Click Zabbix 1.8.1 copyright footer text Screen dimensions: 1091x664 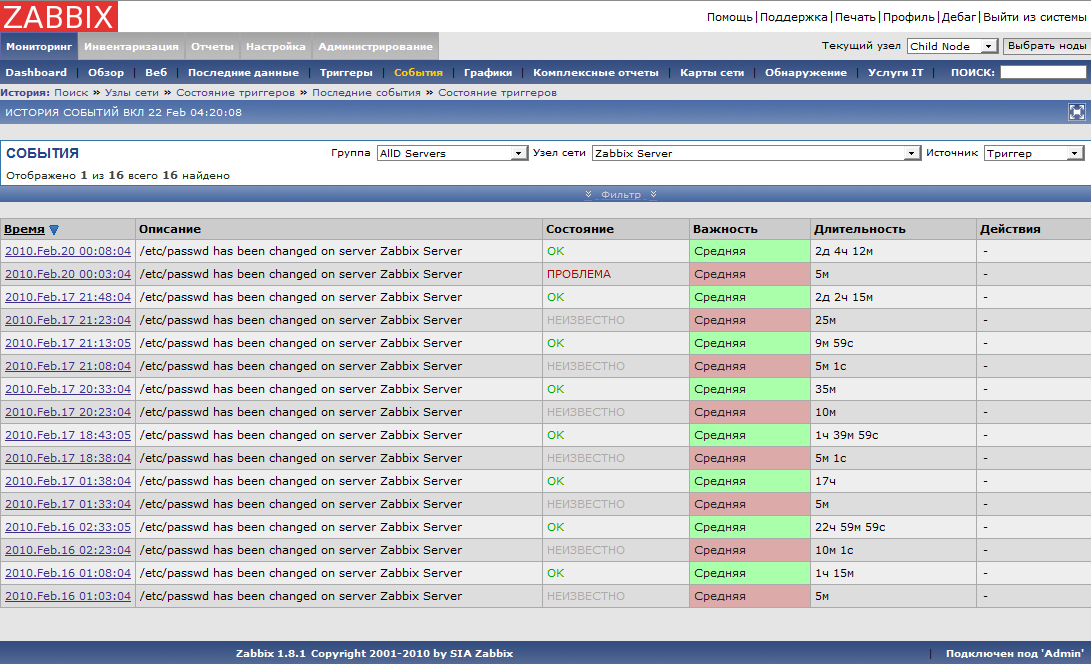pyautogui.click(x=374, y=654)
